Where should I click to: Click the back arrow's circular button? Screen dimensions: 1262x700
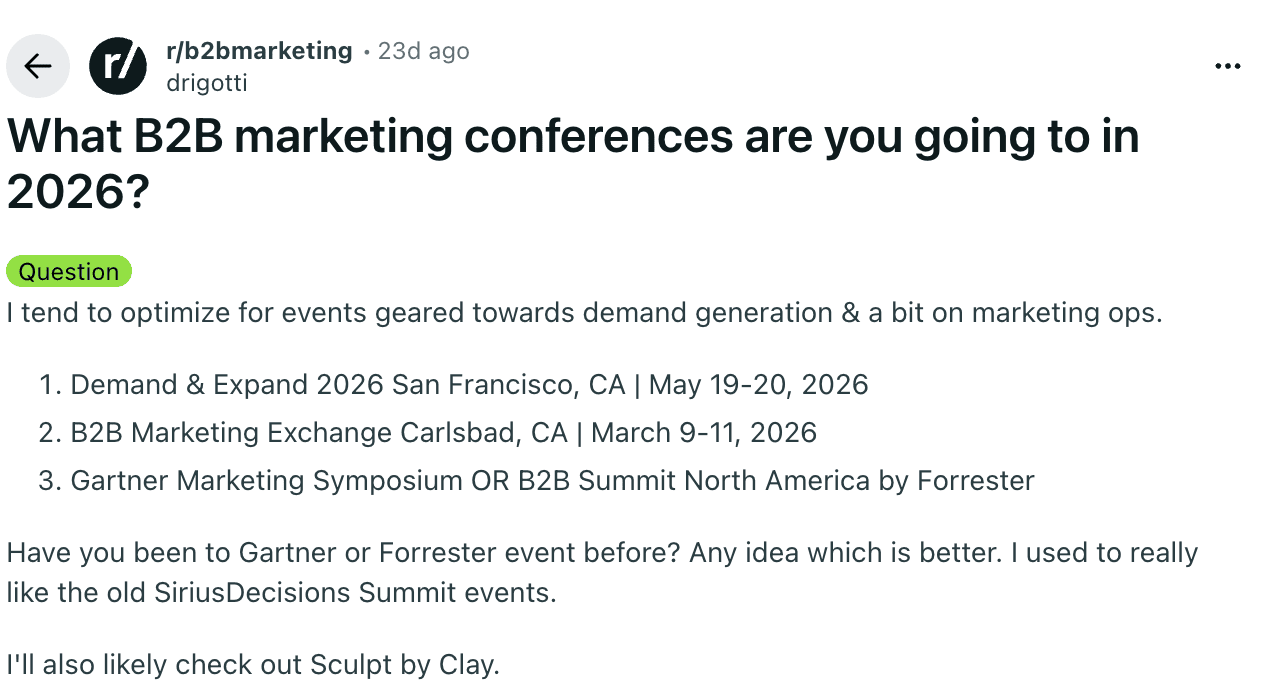click(x=37, y=65)
